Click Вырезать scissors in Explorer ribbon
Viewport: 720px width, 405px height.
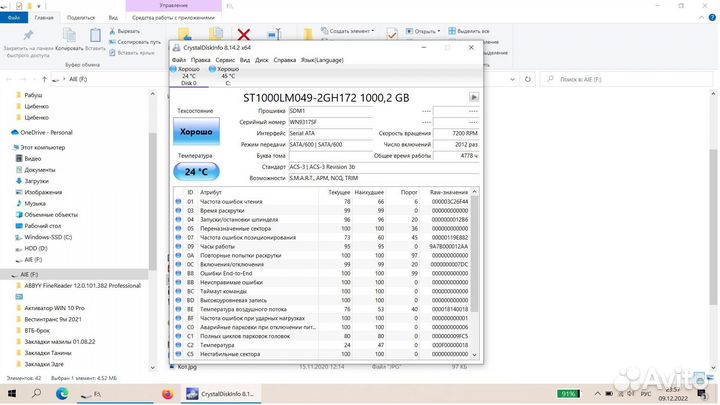[124, 31]
